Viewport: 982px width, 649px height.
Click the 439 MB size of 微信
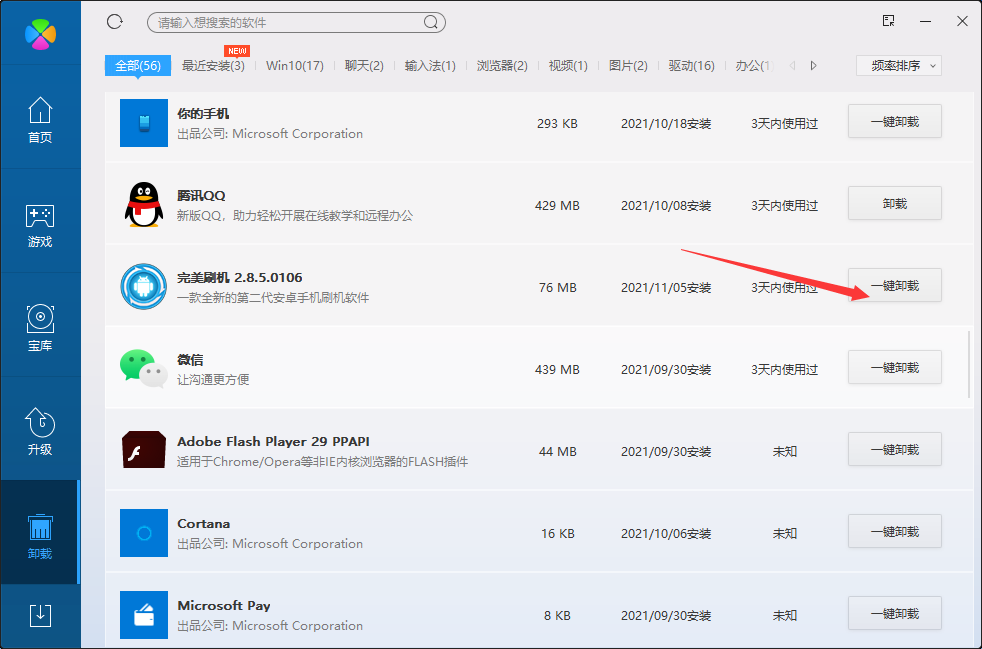pos(557,370)
